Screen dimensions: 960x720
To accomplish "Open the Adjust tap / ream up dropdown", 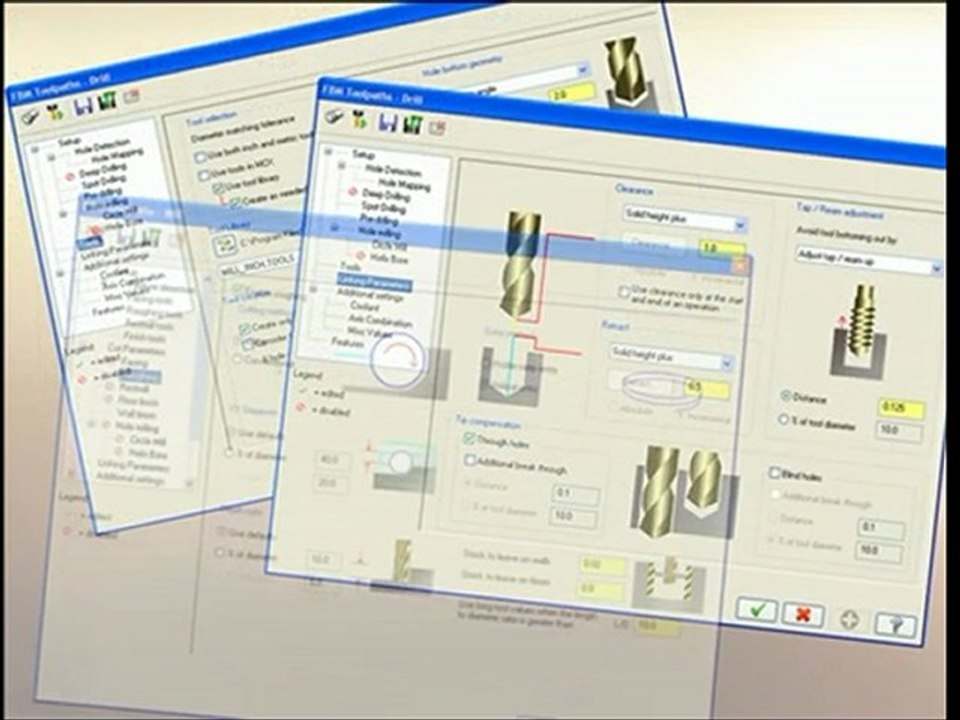I will click(x=868, y=261).
